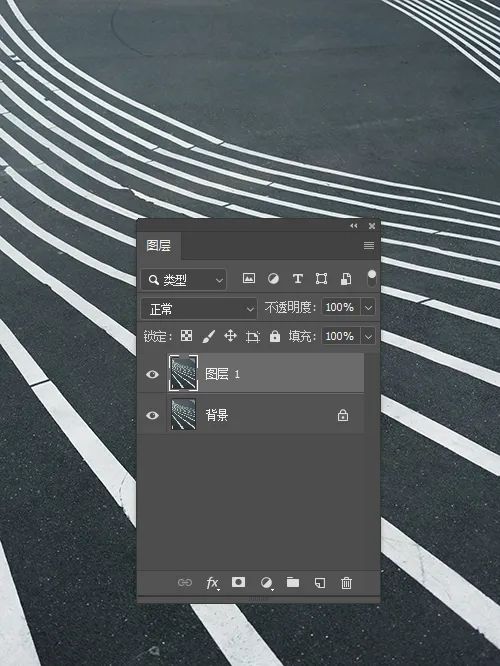
Task: Open the 正常 blend mode dropdown
Action: (x=199, y=309)
